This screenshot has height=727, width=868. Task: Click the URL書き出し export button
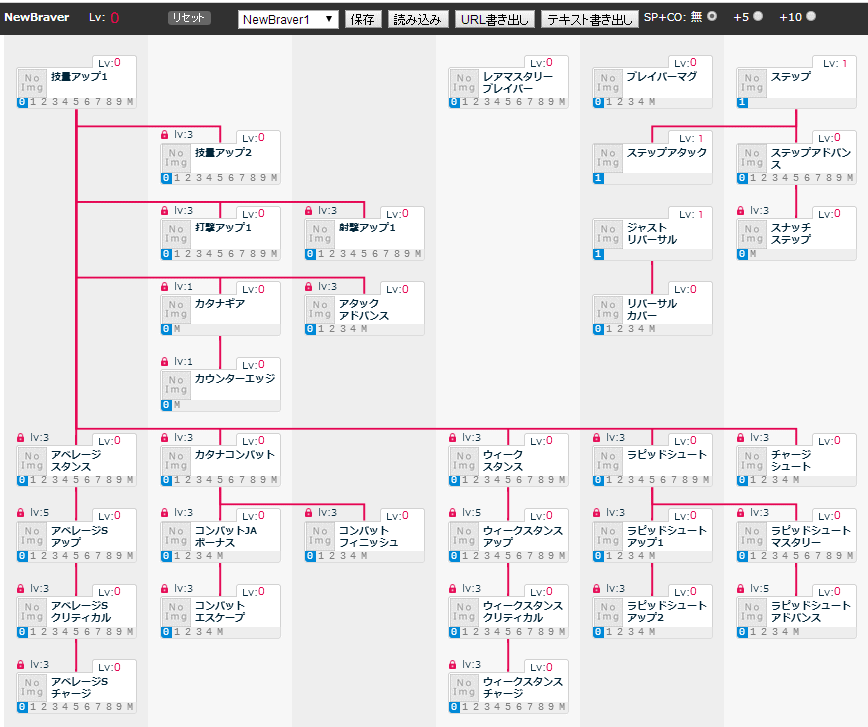pyautogui.click(x=495, y=19)
